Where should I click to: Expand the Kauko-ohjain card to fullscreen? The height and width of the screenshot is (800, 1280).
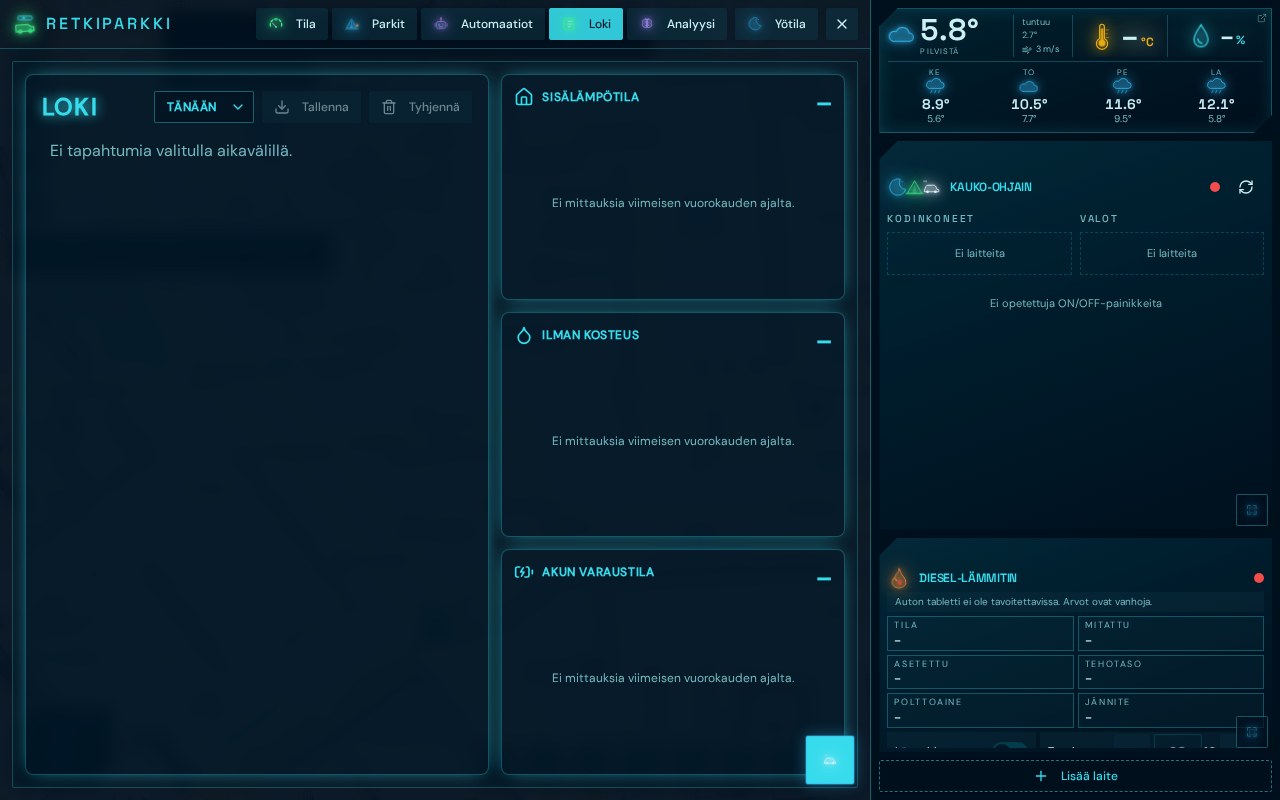[x=1252, y=510]
